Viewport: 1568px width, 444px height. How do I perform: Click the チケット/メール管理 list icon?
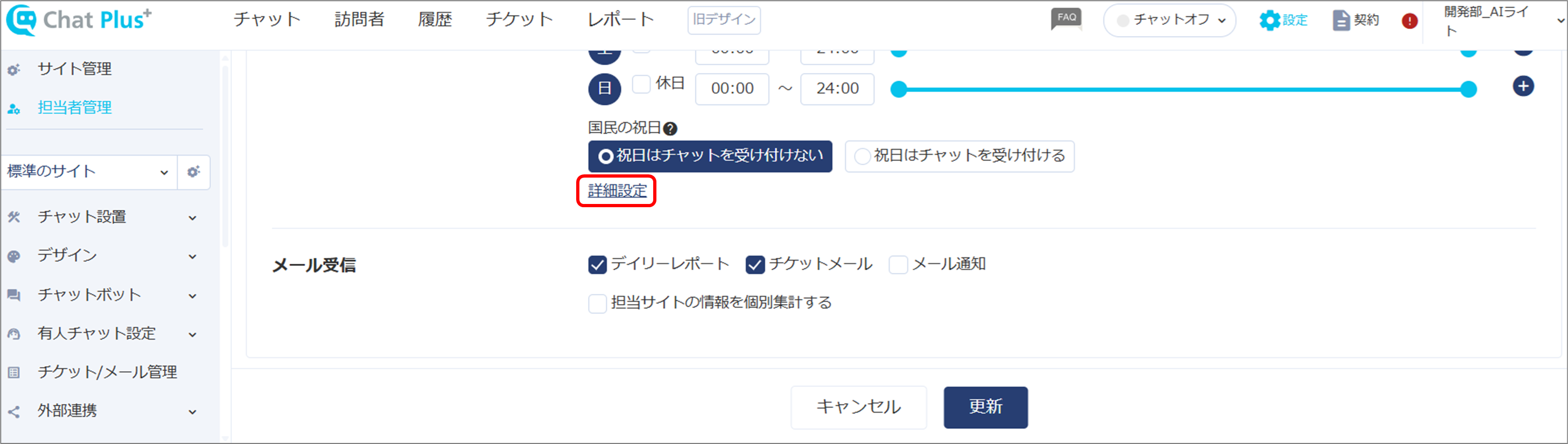(x=14, y=372)
